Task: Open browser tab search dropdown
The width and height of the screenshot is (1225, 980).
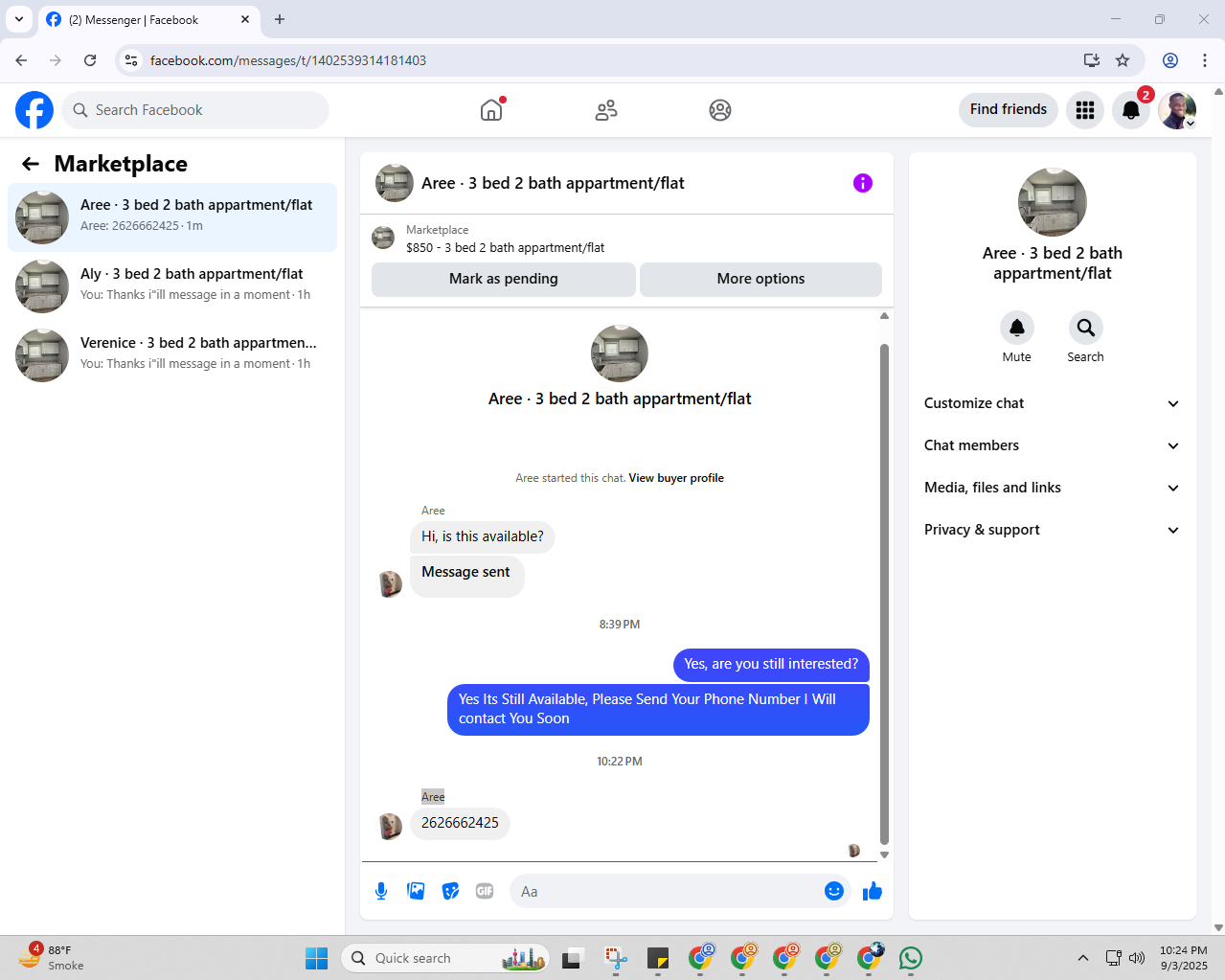Action: (18, 19)
